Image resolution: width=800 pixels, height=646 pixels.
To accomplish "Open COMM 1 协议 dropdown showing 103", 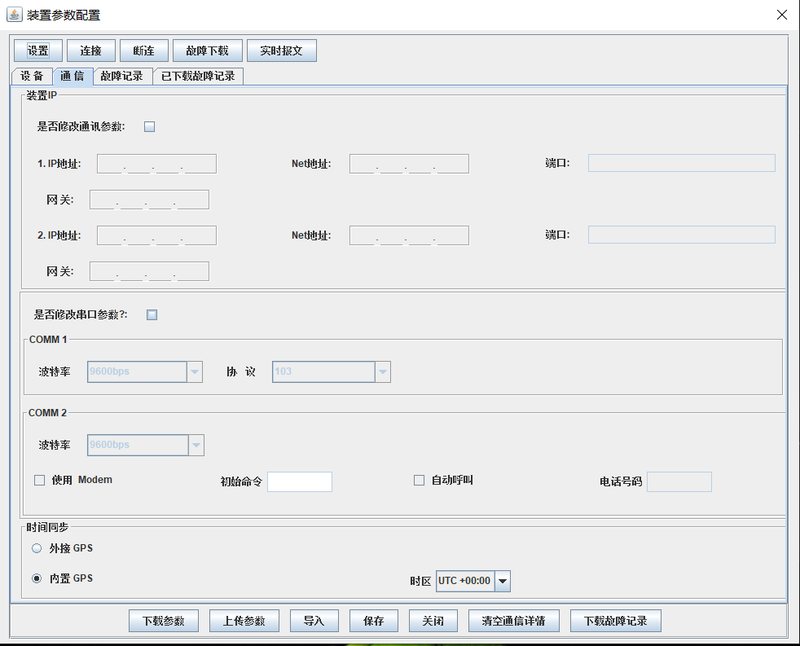I will pos(332,372).
